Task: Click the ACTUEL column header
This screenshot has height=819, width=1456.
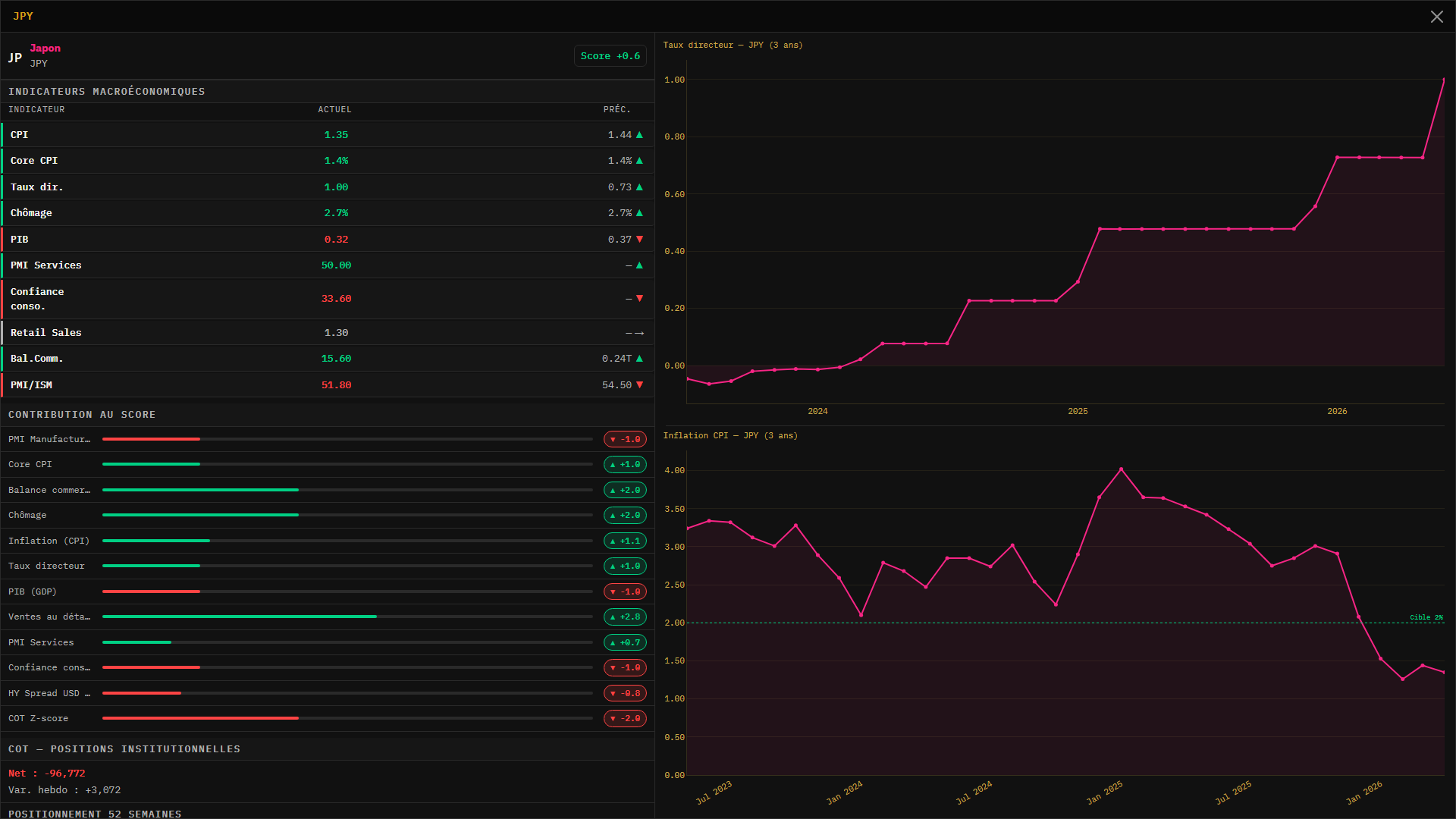Action: coord(334,110)
